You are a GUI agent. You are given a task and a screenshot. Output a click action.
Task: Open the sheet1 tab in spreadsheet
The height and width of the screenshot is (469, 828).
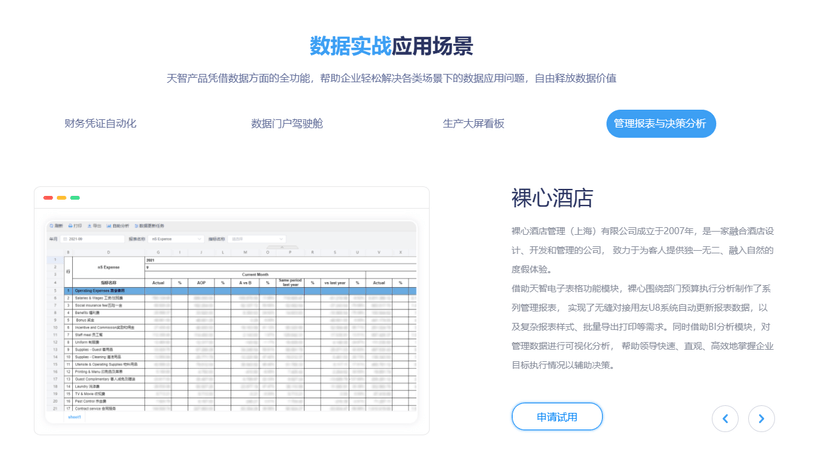(74, 417)
